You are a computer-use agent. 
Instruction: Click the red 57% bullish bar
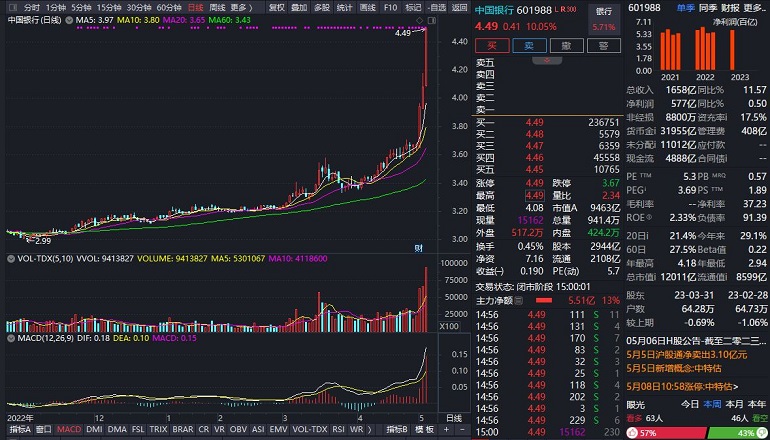point(667,433)
